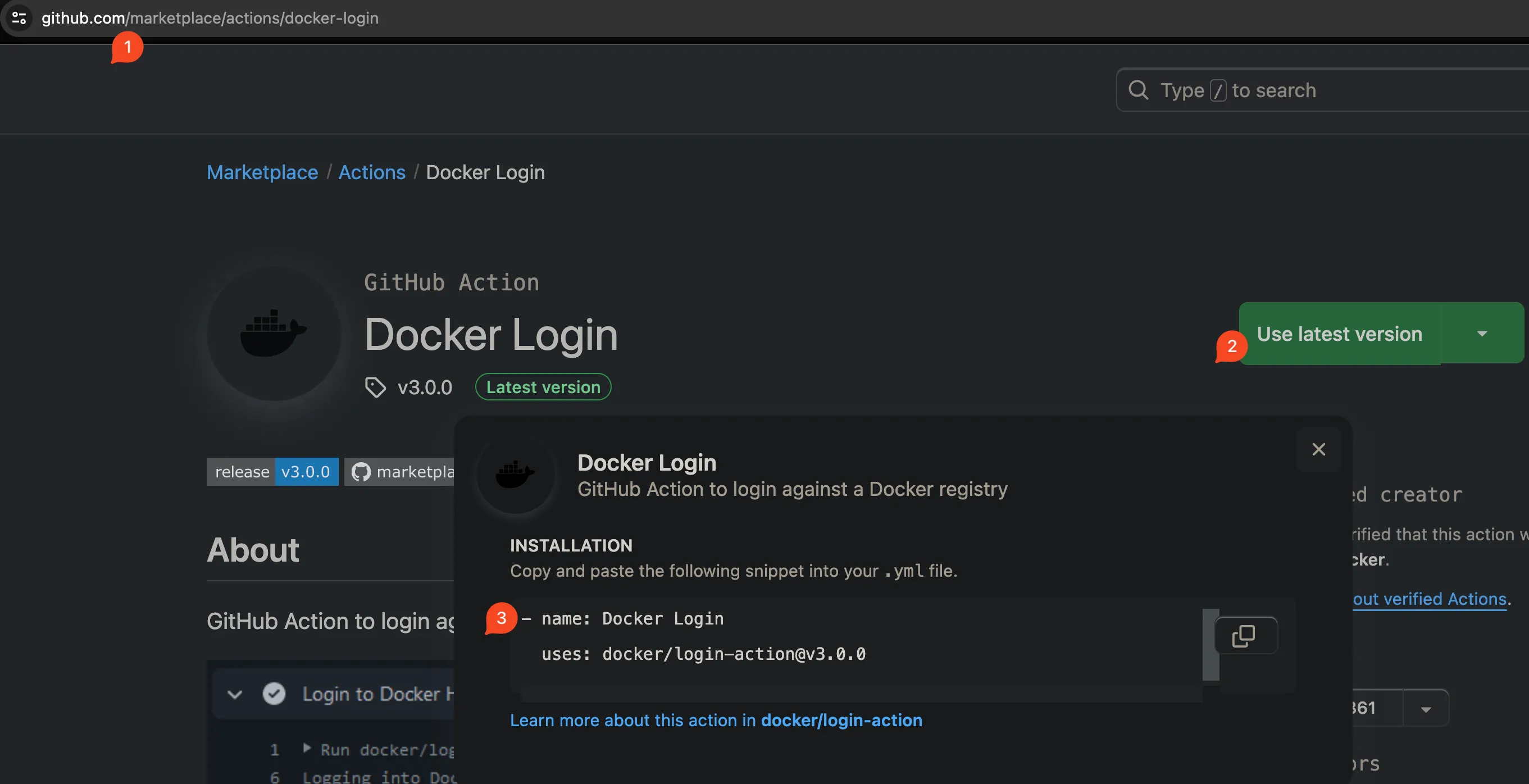Open the version dropdown arrow beside Use latest version

coord(1482,334)
